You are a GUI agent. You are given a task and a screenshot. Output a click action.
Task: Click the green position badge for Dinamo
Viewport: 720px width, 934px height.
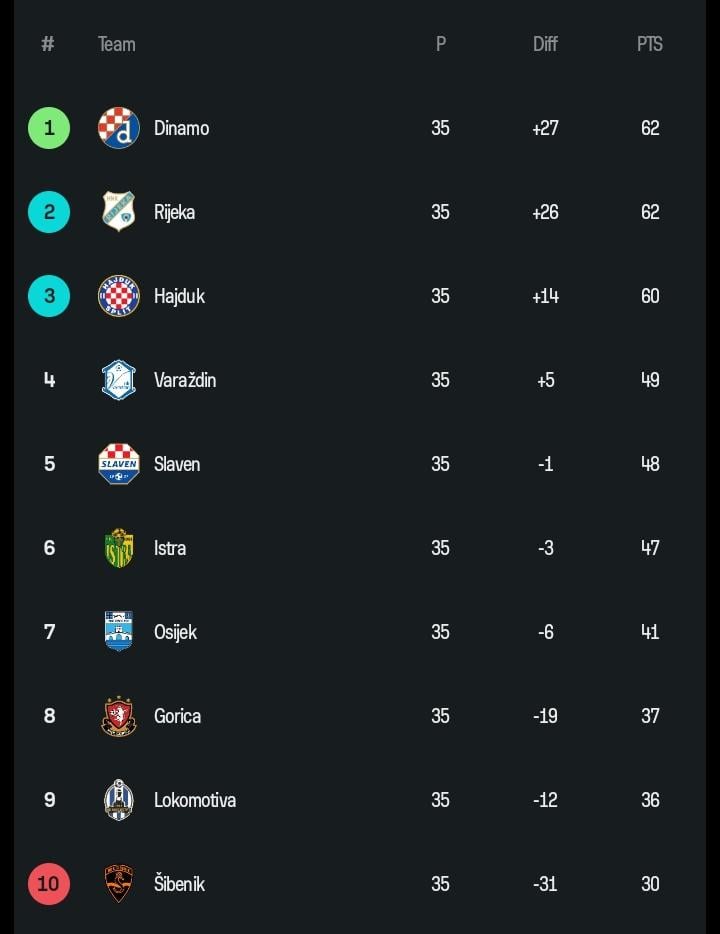(x=49, y=128)
